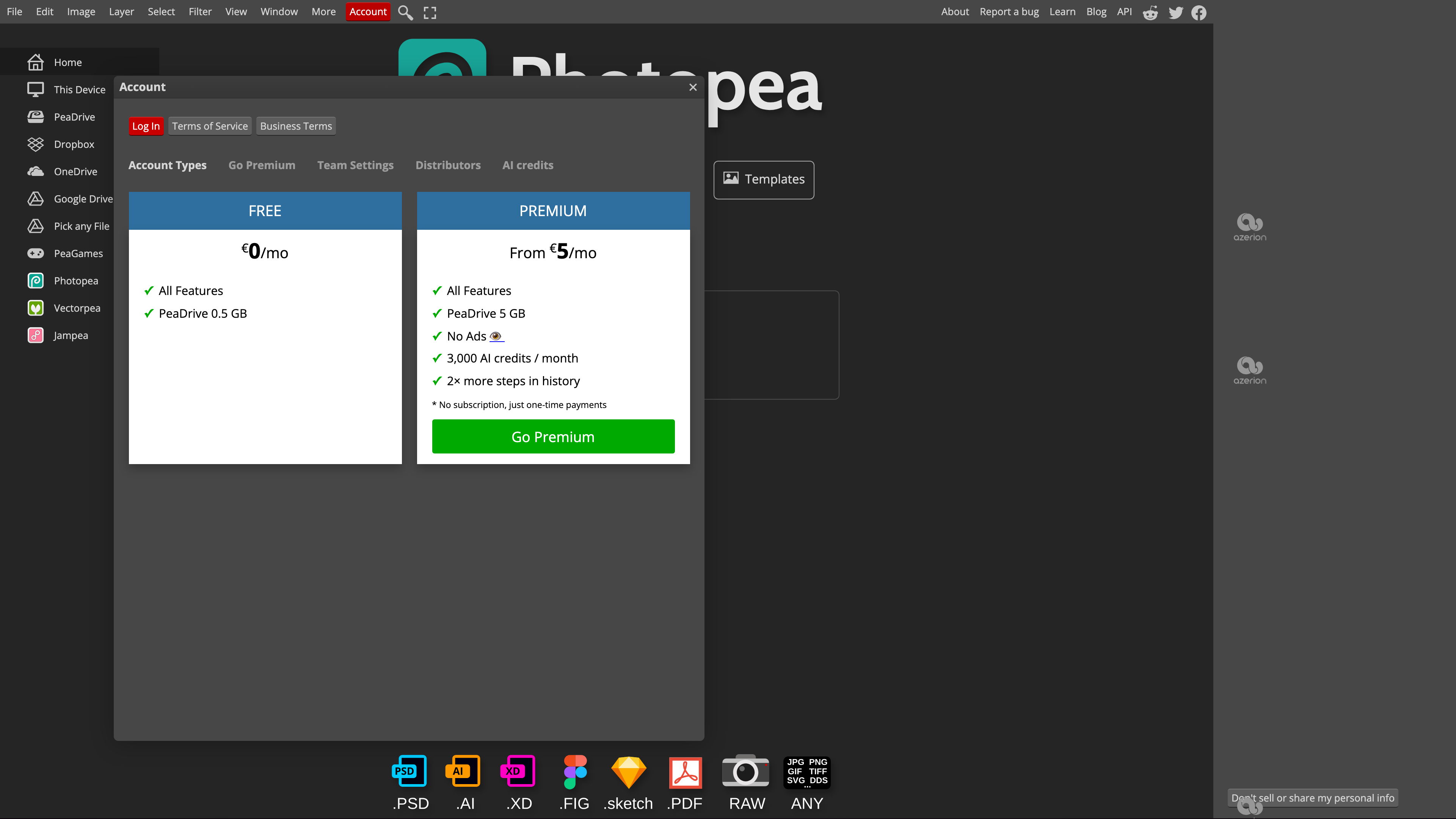This screenshot has width=1456, height=819.
Task: Open the Learn link
Action: pyautogui.click(x=1062, y=12)
